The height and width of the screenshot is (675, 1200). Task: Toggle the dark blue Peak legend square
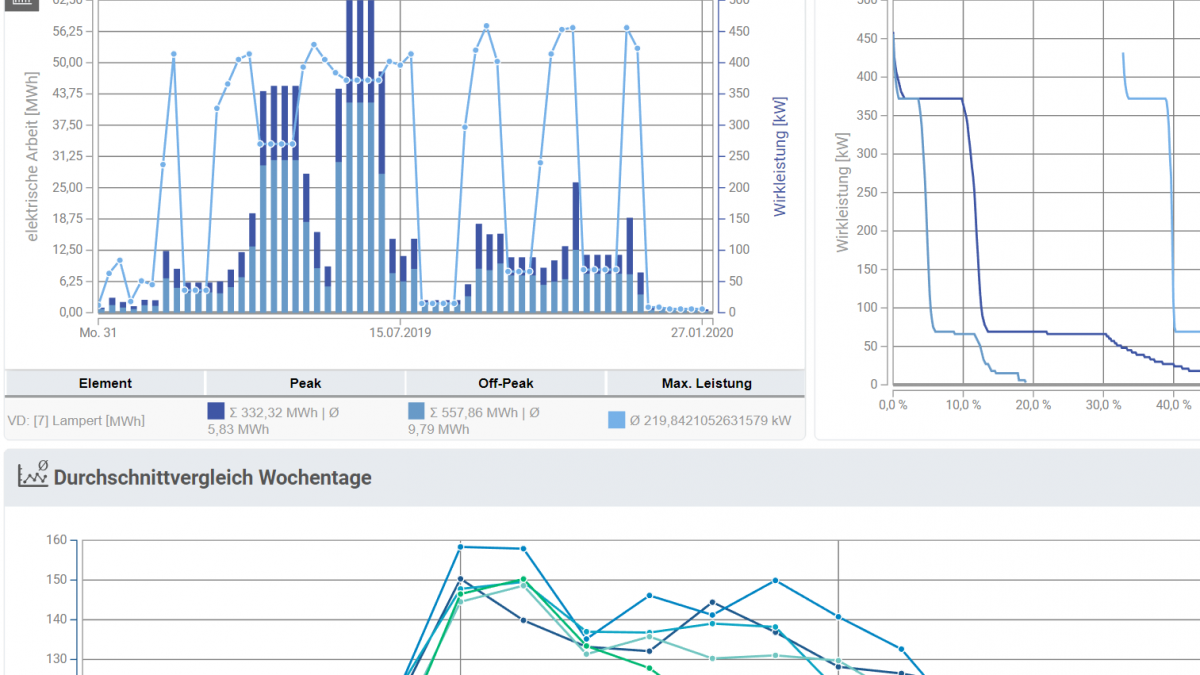coord(216,410)
